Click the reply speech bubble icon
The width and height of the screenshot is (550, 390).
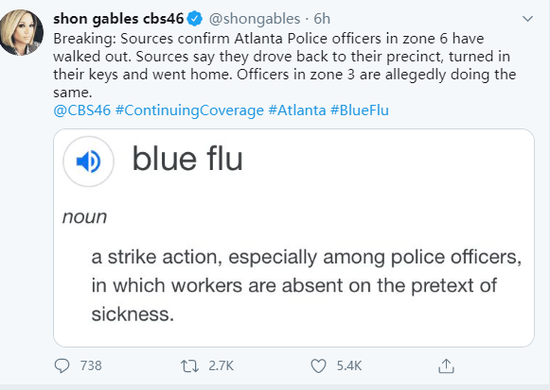coord(62,366)
